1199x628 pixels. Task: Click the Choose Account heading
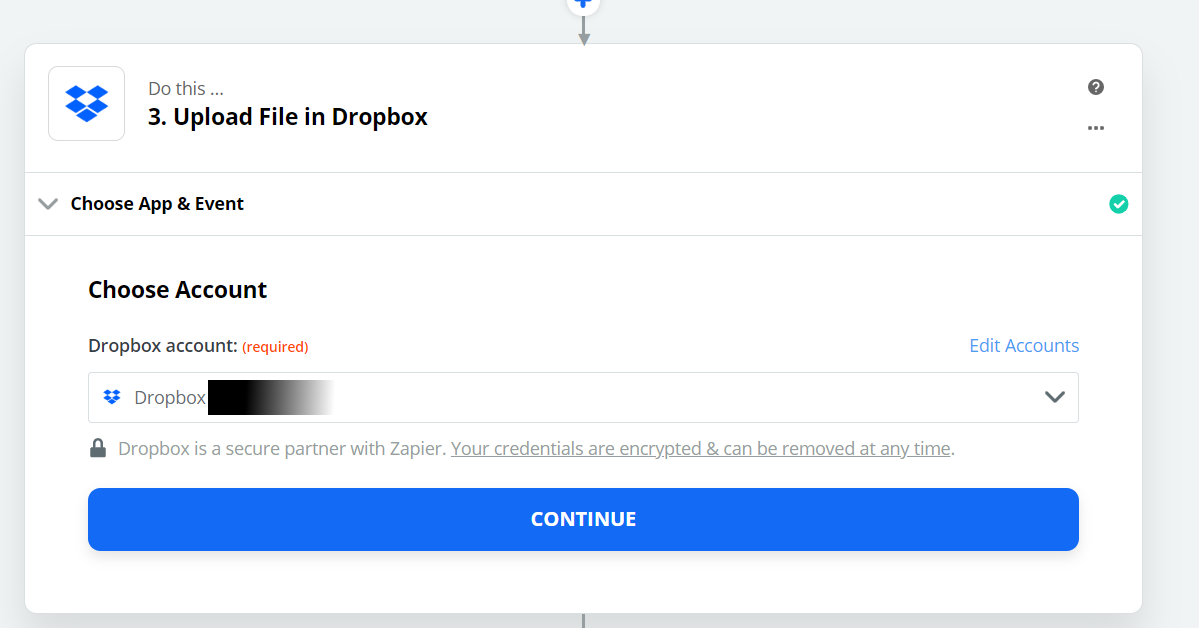[177, 290]
